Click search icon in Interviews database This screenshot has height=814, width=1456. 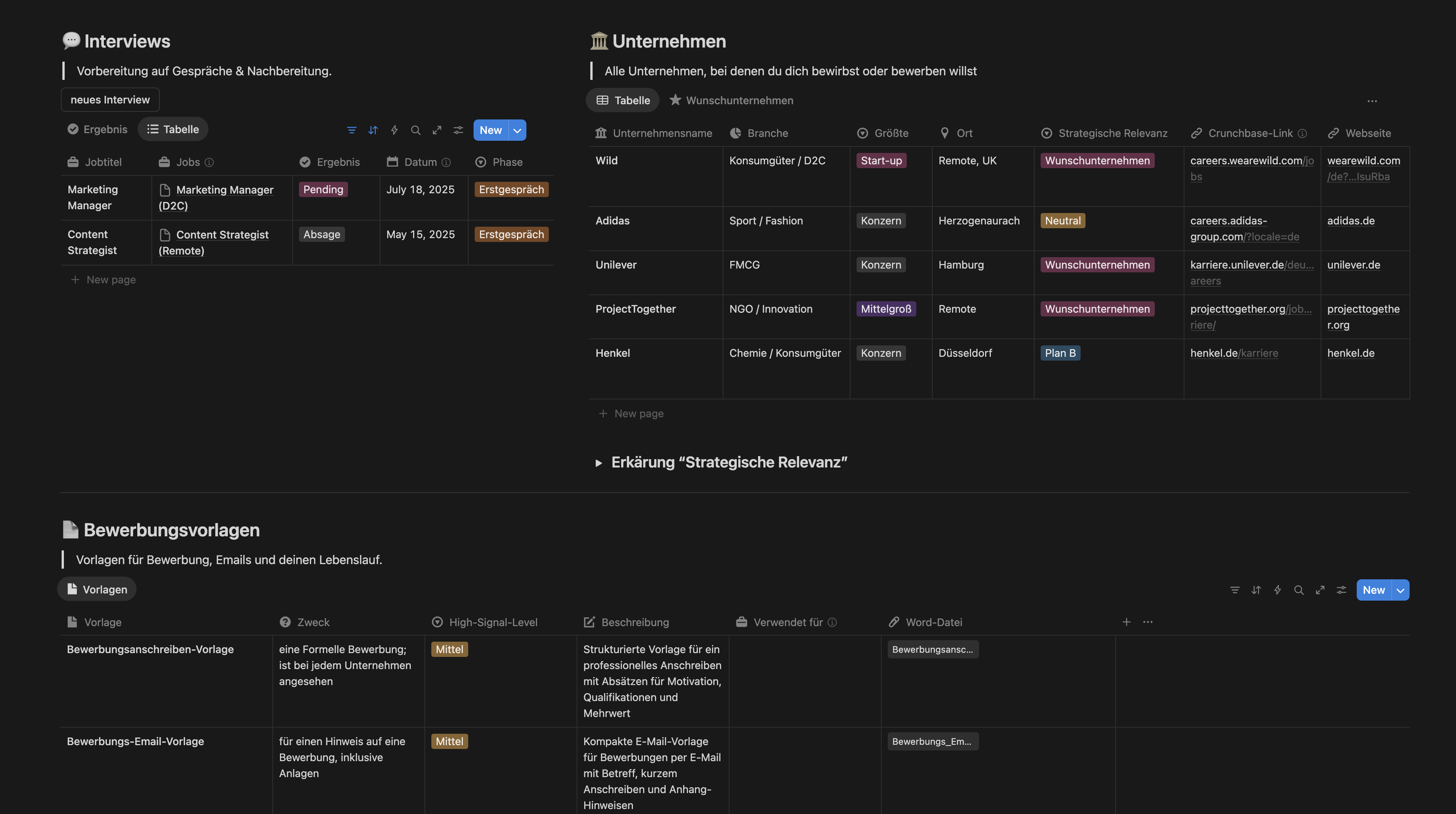pyautogui.click(x=415, y=130)
